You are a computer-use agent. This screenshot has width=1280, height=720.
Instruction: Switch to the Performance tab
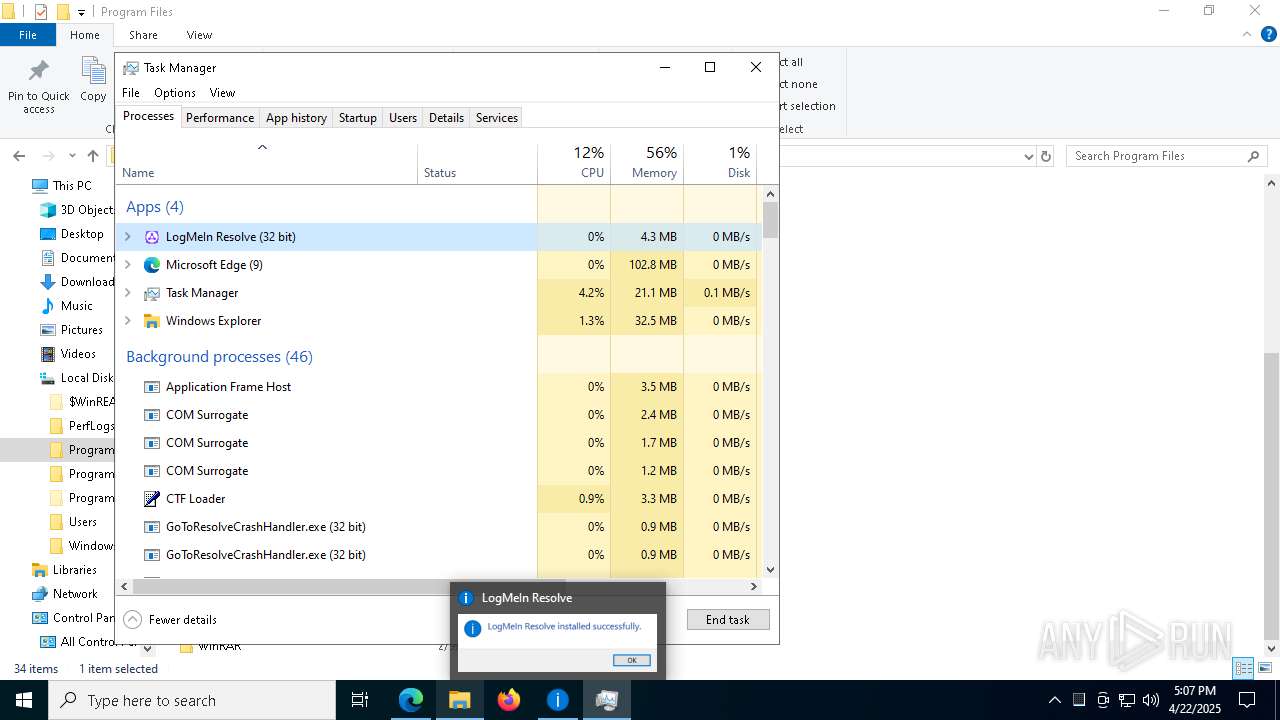click(x=220, y=118)
